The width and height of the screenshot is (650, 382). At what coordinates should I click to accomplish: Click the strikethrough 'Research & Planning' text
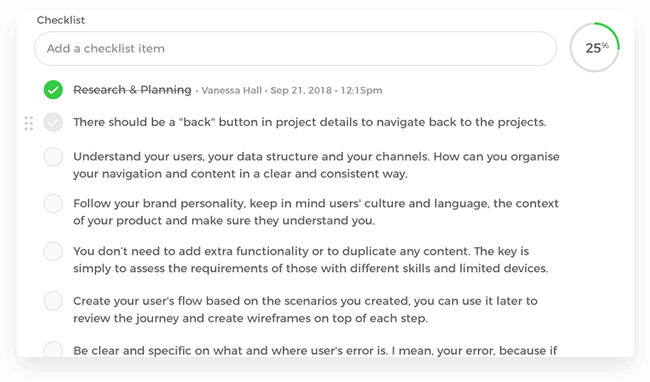pyautogui.click(x=132, y=89)
